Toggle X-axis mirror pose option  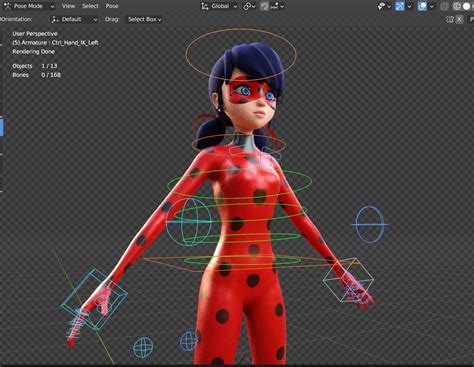tap(459, 19)
